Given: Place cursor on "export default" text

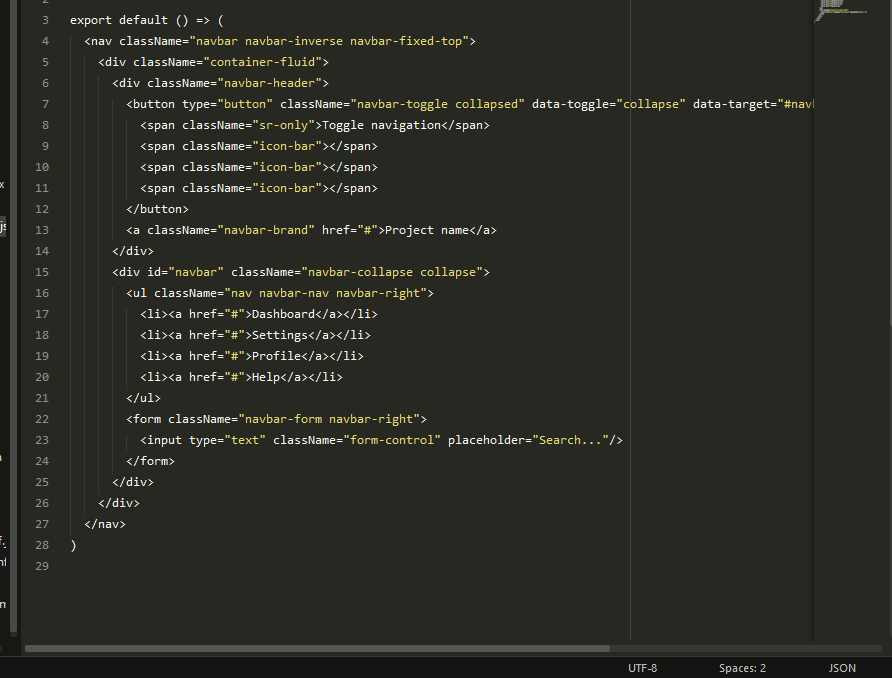Looking at the screenshot, I should [x=119, y=20].
